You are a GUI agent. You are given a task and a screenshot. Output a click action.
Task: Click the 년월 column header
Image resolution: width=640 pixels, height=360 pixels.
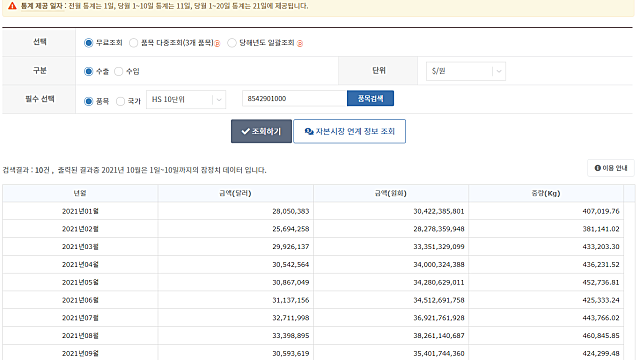coord(80,193)
